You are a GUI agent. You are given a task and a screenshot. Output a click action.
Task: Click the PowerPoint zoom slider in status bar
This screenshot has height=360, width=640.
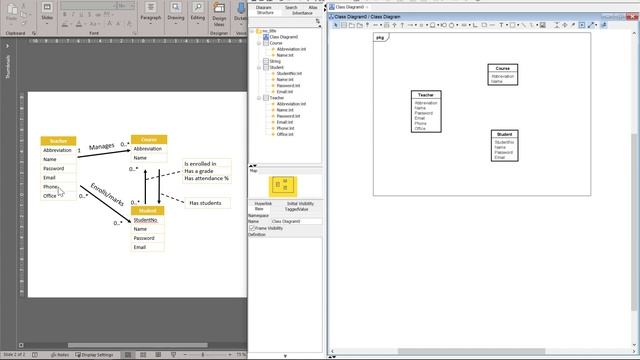click(203, 355)
